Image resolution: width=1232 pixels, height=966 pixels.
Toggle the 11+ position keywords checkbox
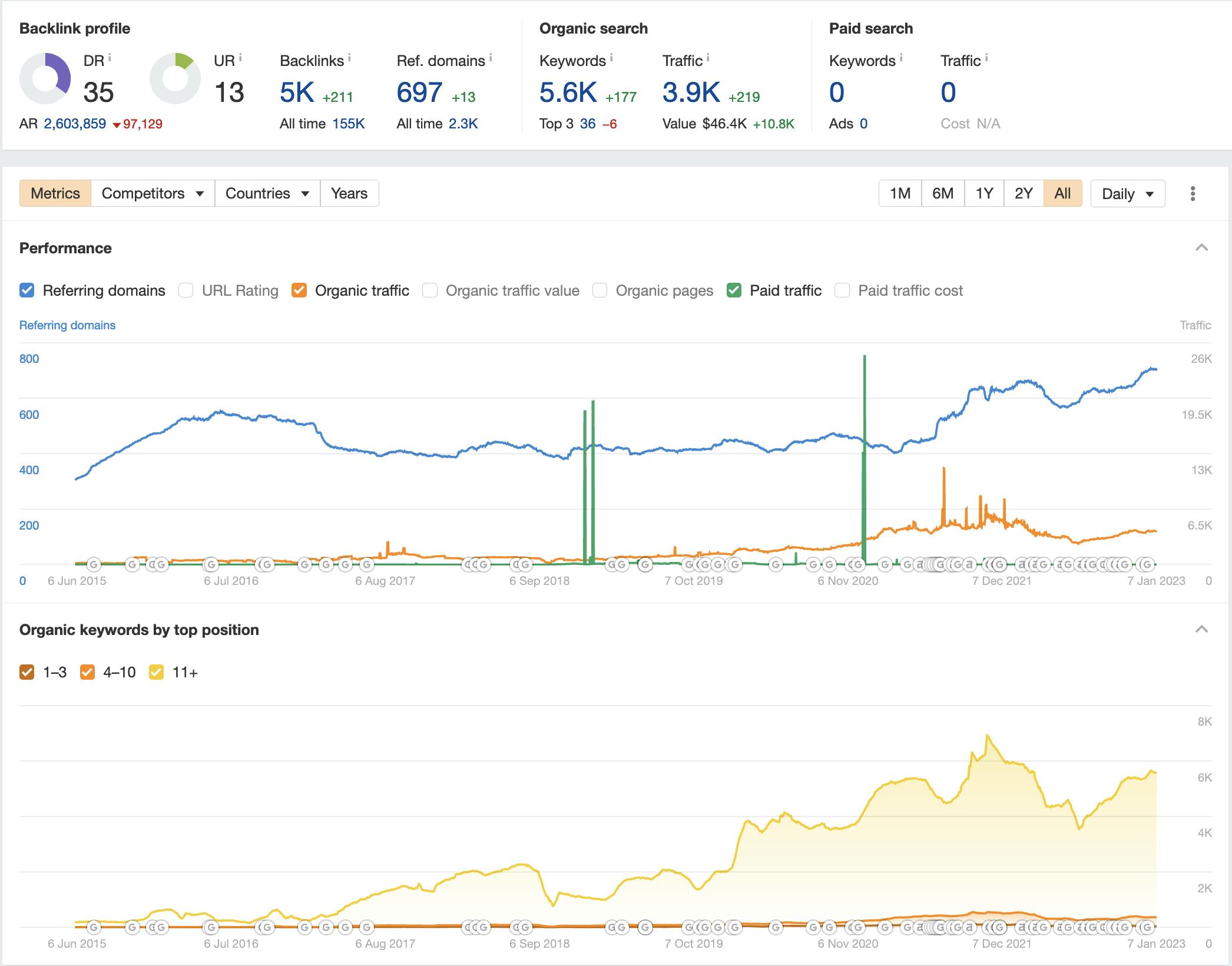[x=157, y=672]
